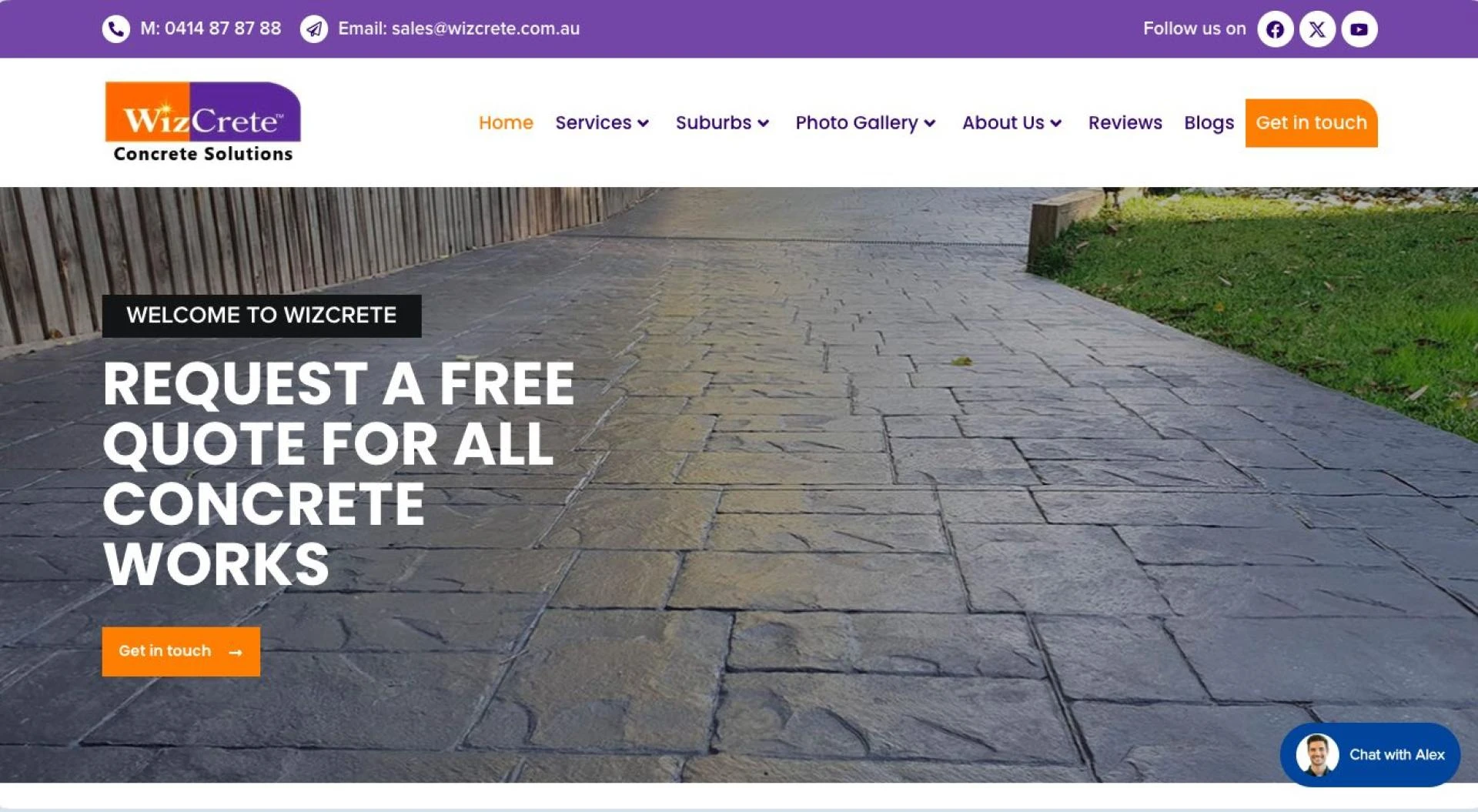Image resolution: width=1478 pixels, height=812 pixels.
Task: Click orange Get in touch header button
Action: [1311, 122]
